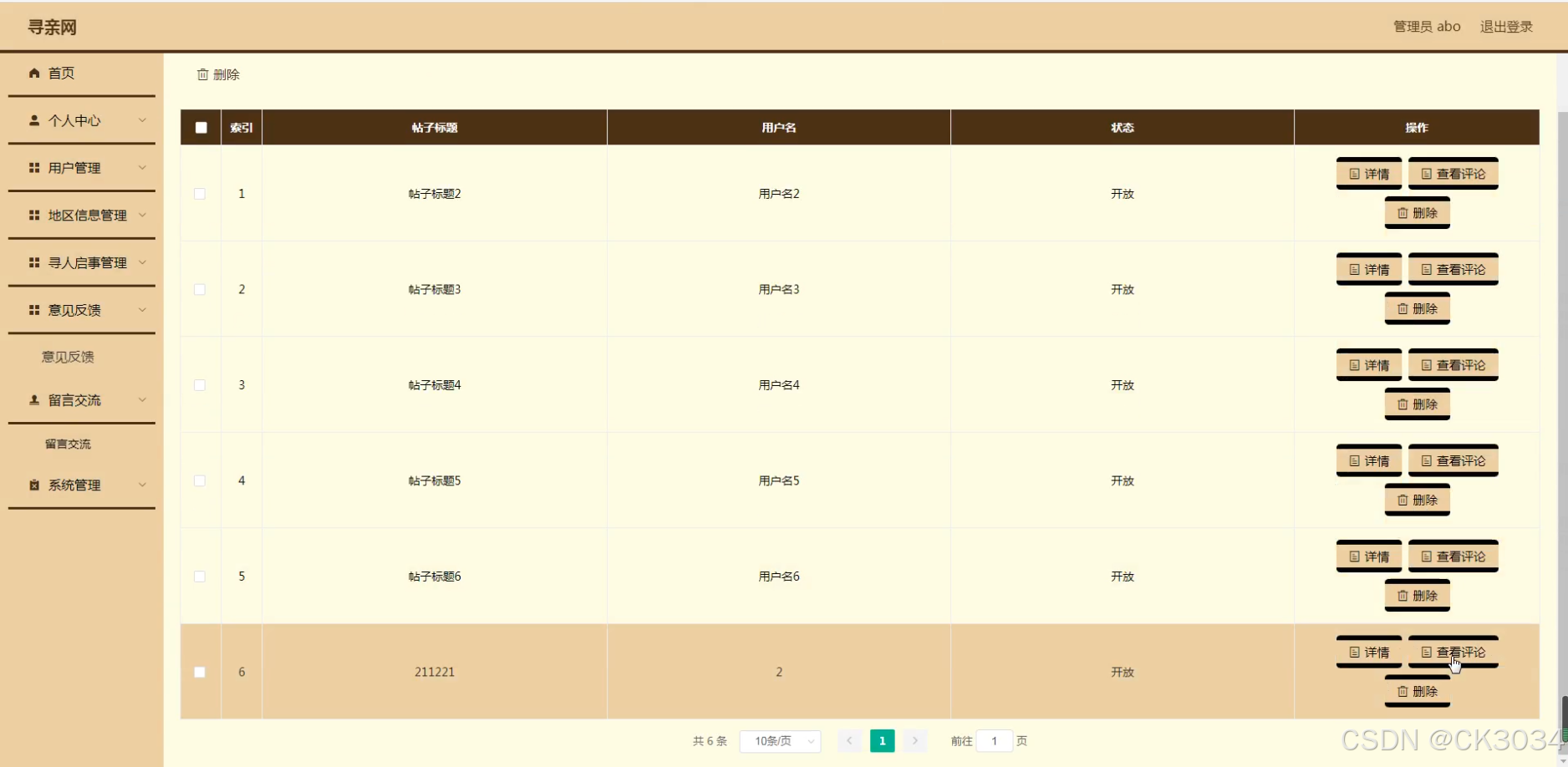Screen dimensions: 1568x767
Task: Click the 查看评论 icon for 帖子标题6
Action: point(1427,556)
